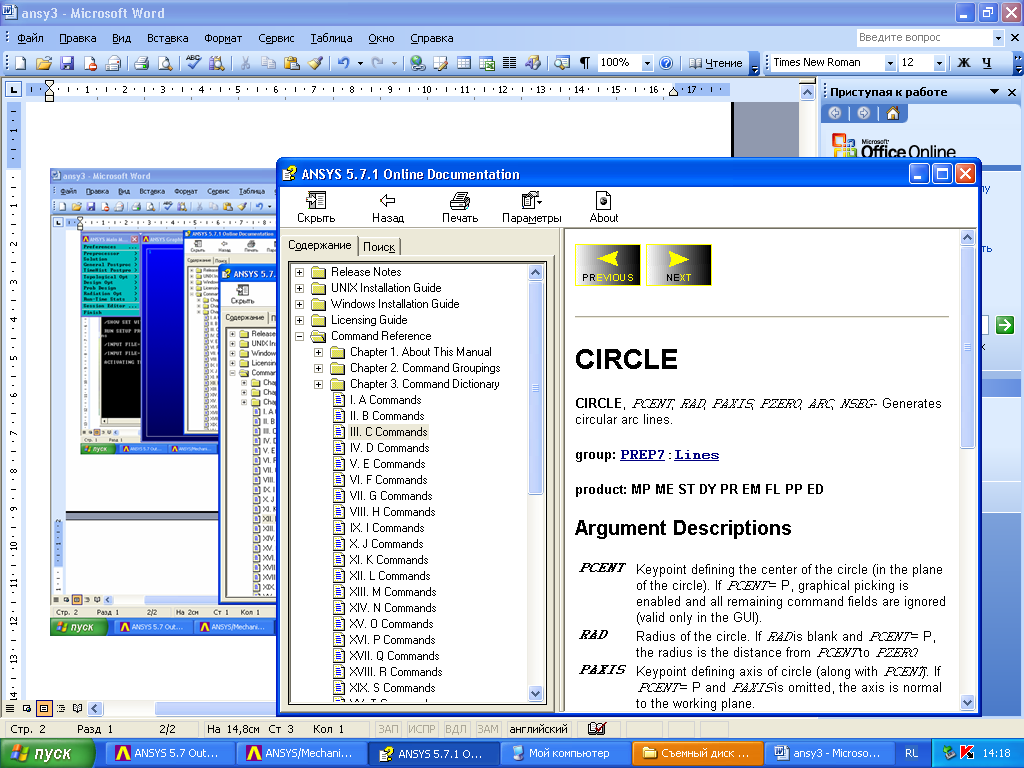Open the Таблица menu
Image resolution: width=1024 pixels, height=768 pixels.
331,38
